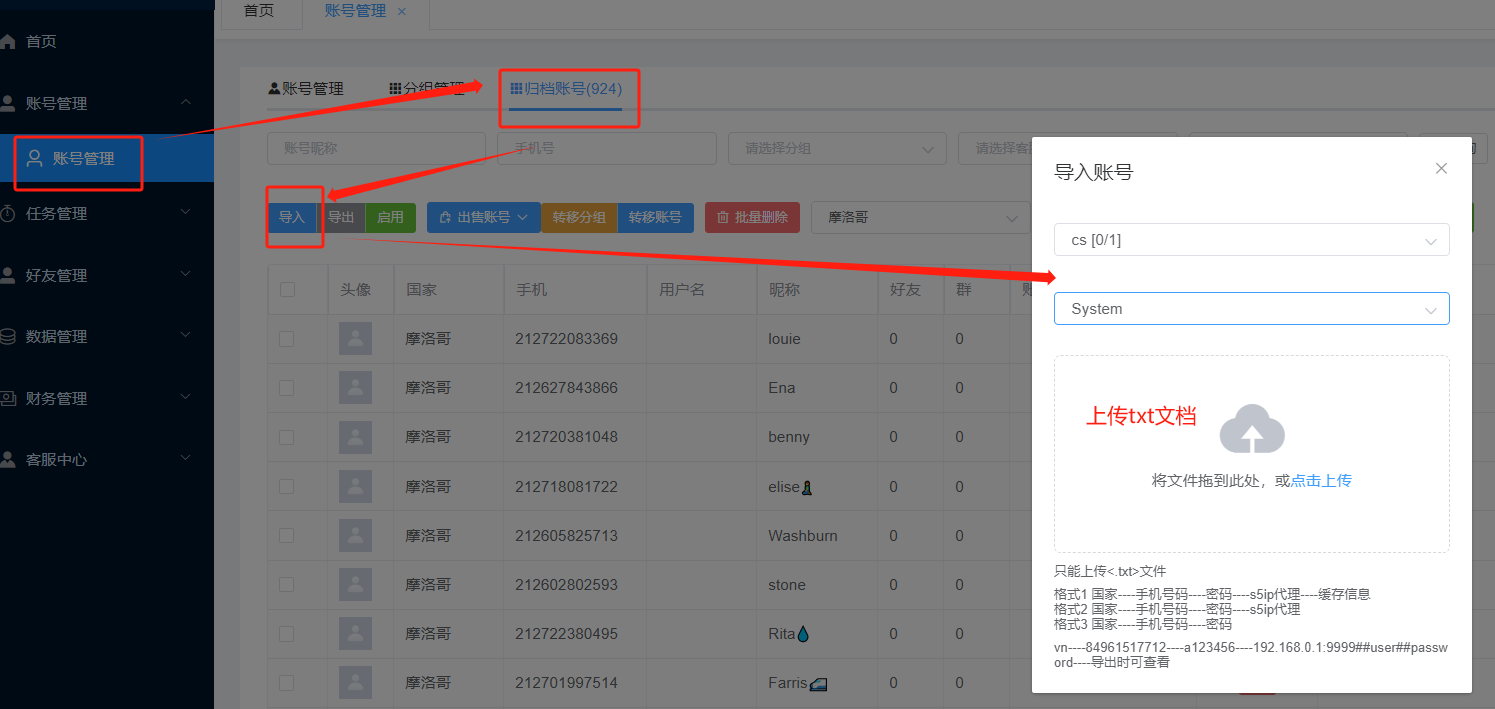Click the Task Management (任务管理) clock icon
The image size is (1495, 709).
[x=8, y=213]
